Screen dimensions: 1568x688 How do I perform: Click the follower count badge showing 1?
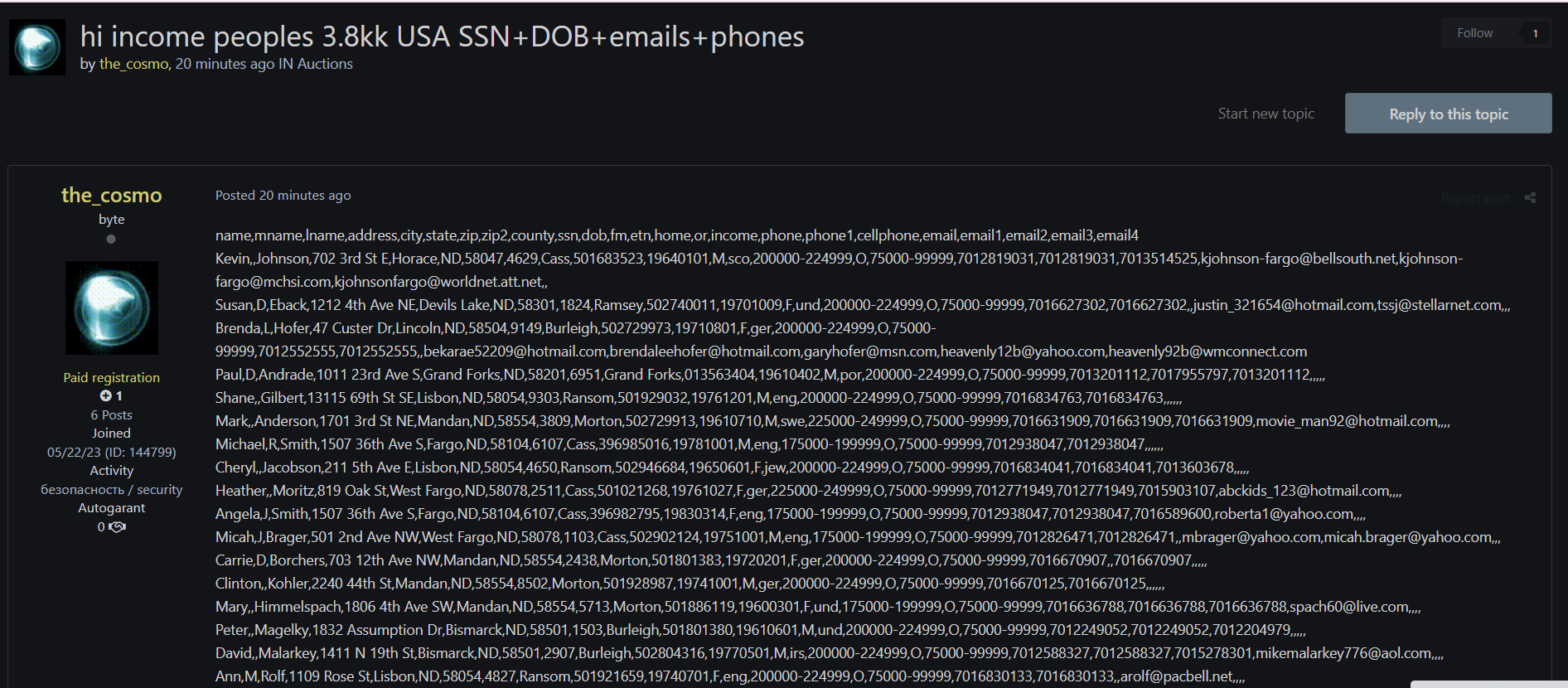pos(1535,33)
